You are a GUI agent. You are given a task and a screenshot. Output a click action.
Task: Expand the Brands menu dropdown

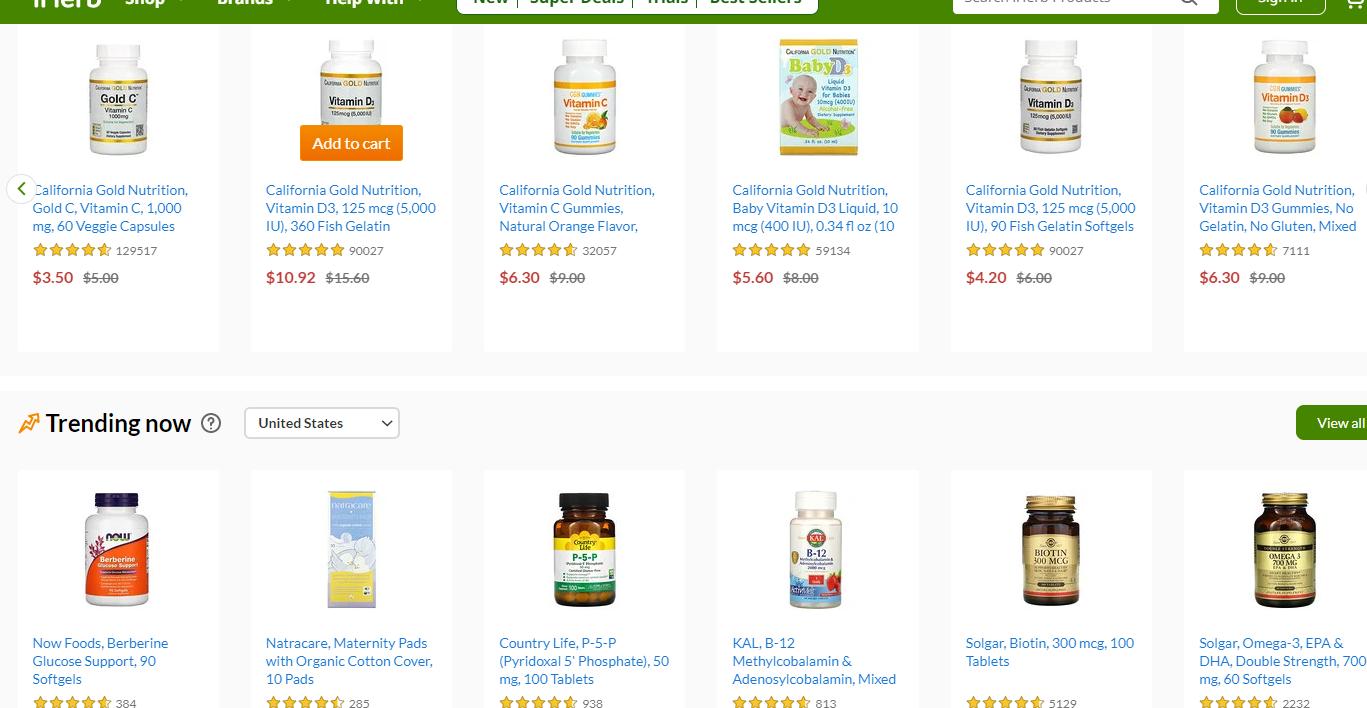pyautogui.click(x=255, y=3)
